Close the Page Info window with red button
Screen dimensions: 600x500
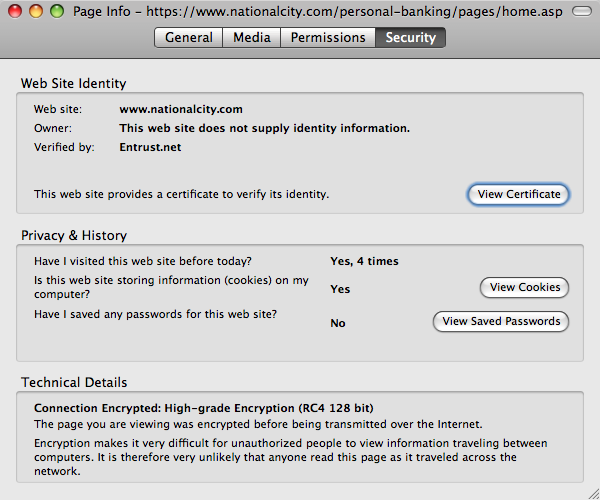(x=15, y=11)
